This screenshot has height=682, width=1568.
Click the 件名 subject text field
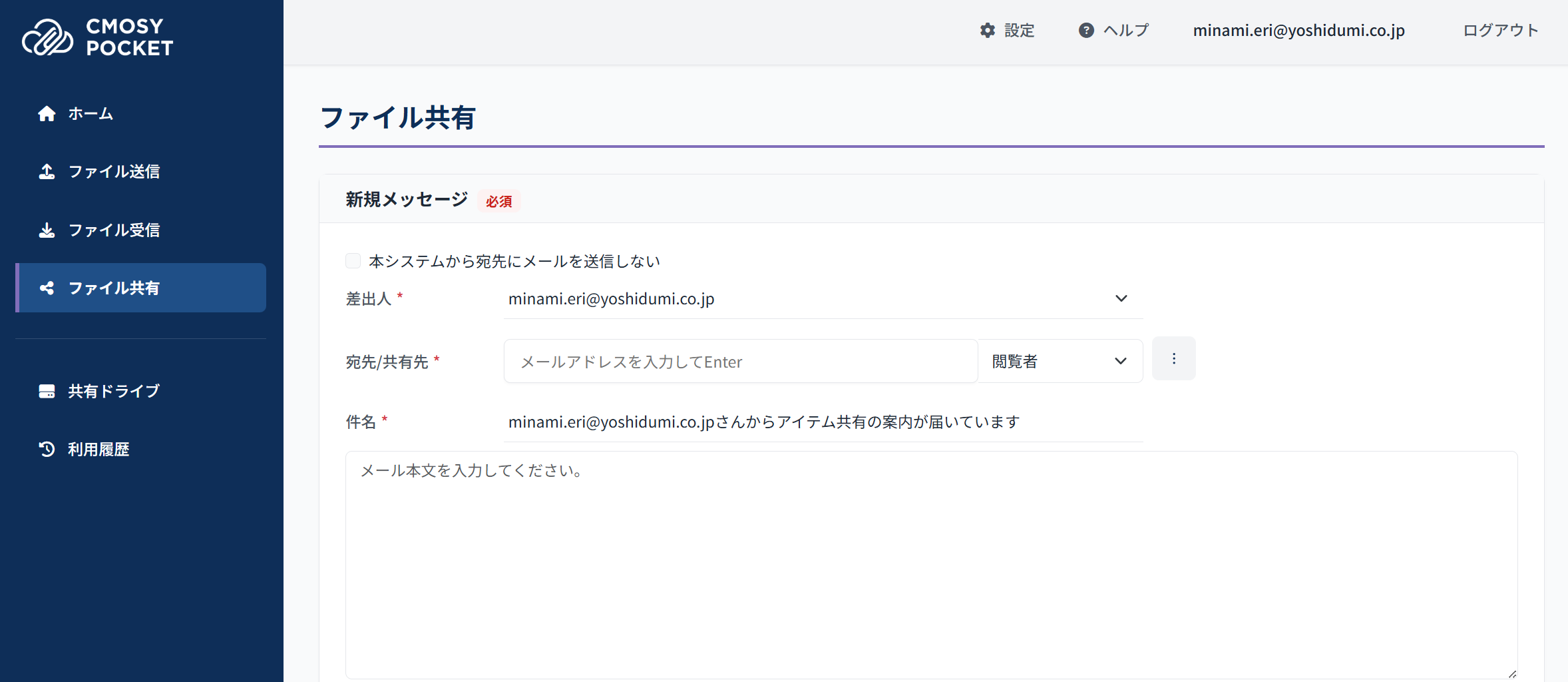[x=823, y=422]
